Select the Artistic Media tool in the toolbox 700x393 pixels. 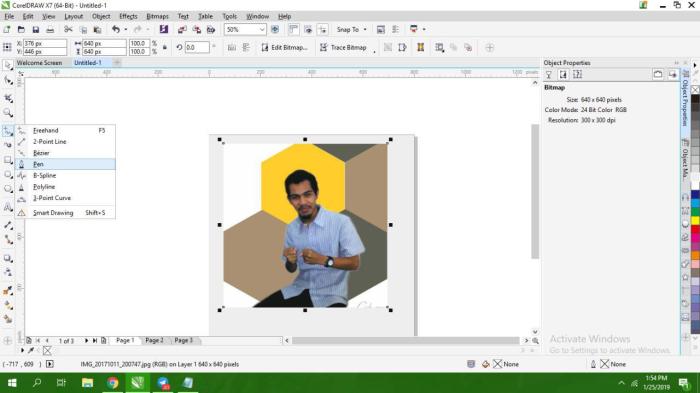click(8, 145)
